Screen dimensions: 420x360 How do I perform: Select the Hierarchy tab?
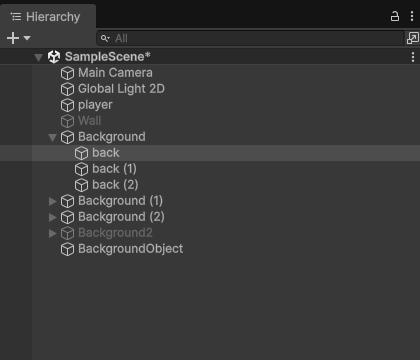48,17
